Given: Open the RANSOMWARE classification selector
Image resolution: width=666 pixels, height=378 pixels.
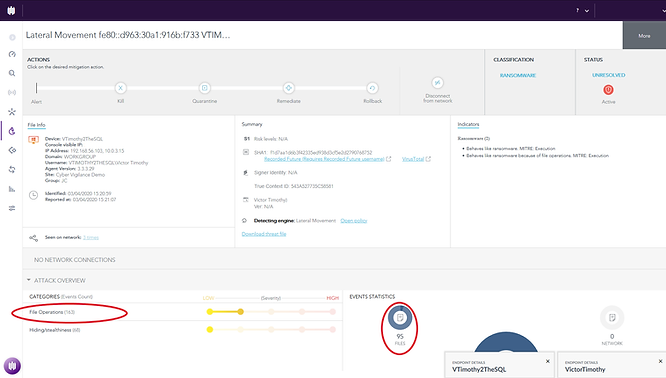Looking at the screenshot, I should pyautogui.click(x=518, y=75).
